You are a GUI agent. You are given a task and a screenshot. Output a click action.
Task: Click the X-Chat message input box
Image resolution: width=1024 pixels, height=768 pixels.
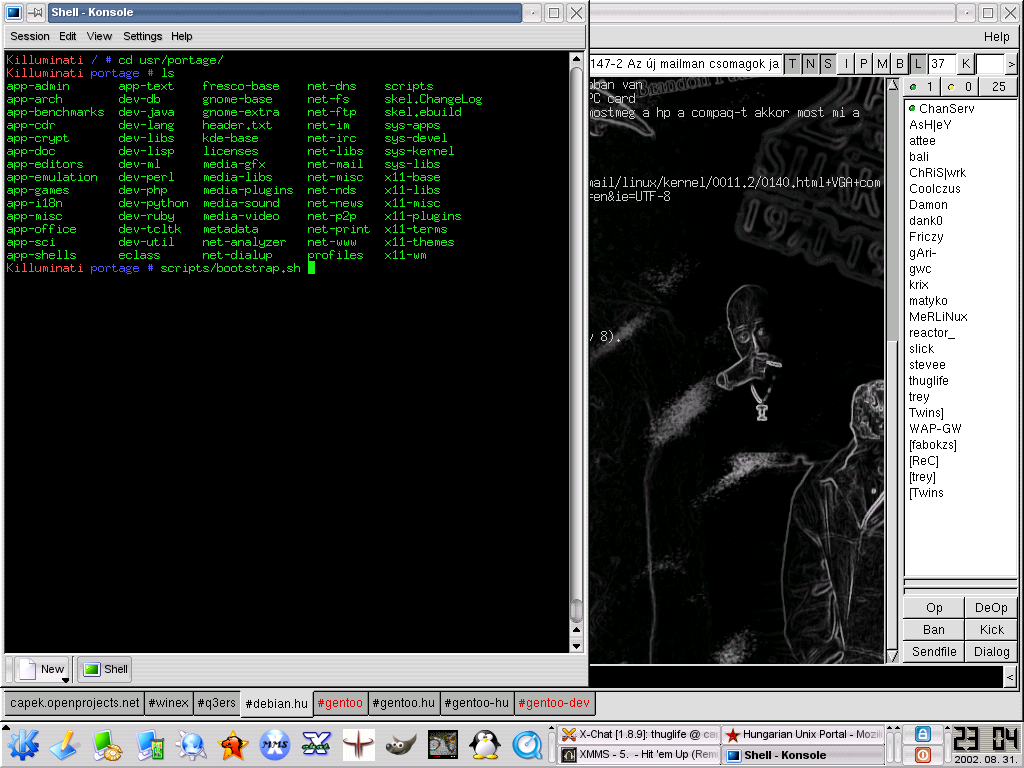795,677
